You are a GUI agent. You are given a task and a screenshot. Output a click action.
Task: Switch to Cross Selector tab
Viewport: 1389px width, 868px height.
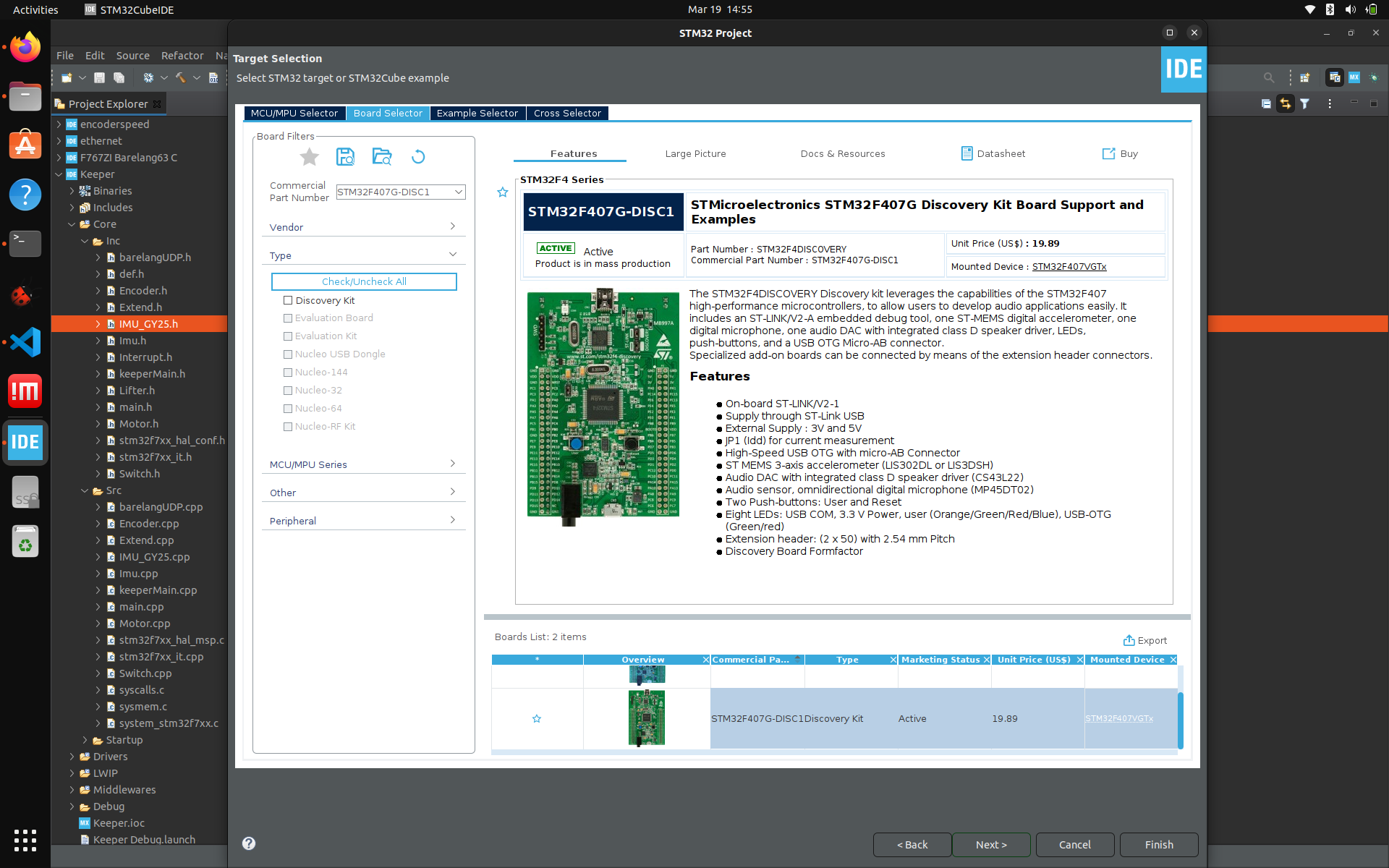(567, 113)
